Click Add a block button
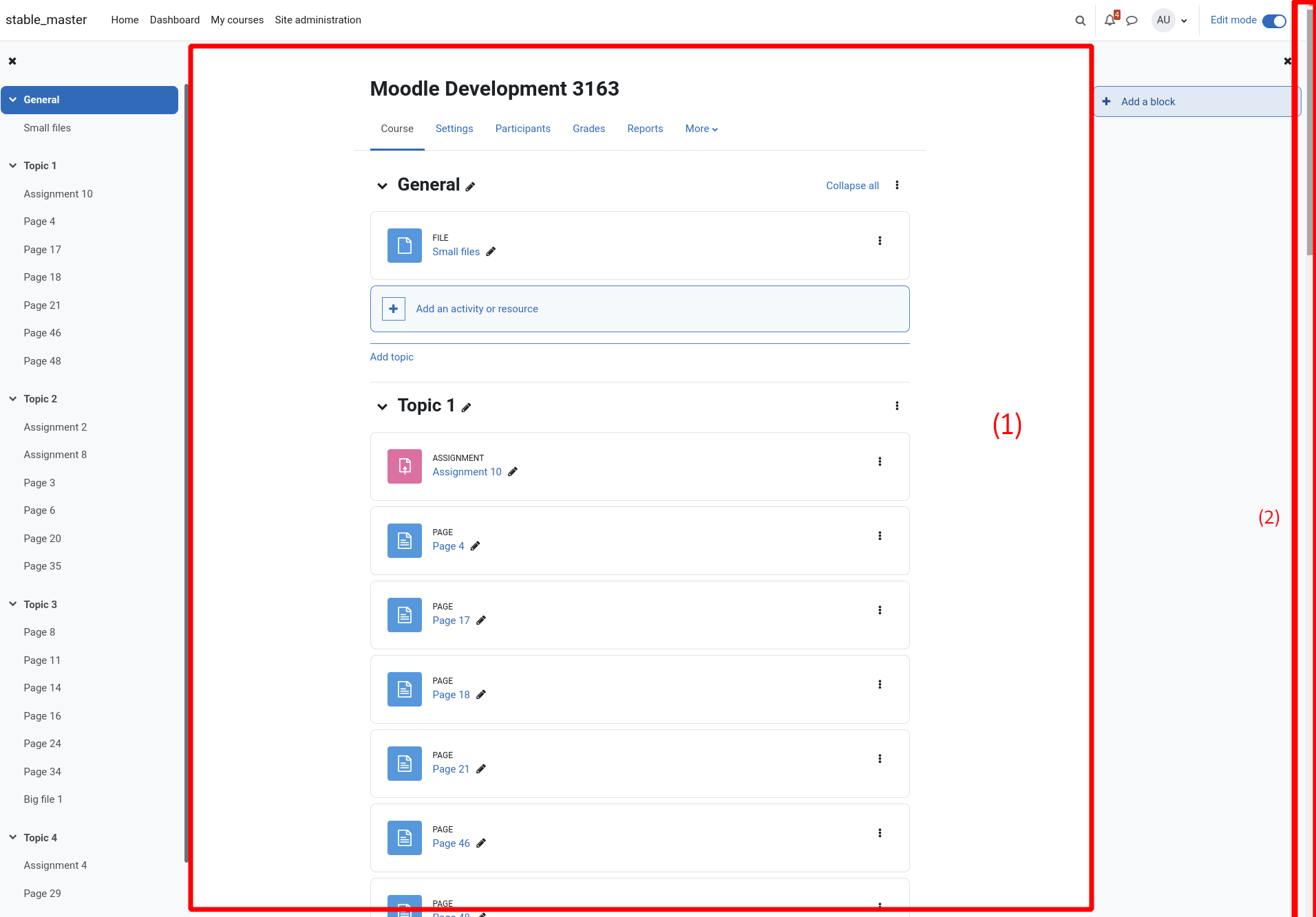The width and height of the screenshot is (1316, 917). [1197, 102]
